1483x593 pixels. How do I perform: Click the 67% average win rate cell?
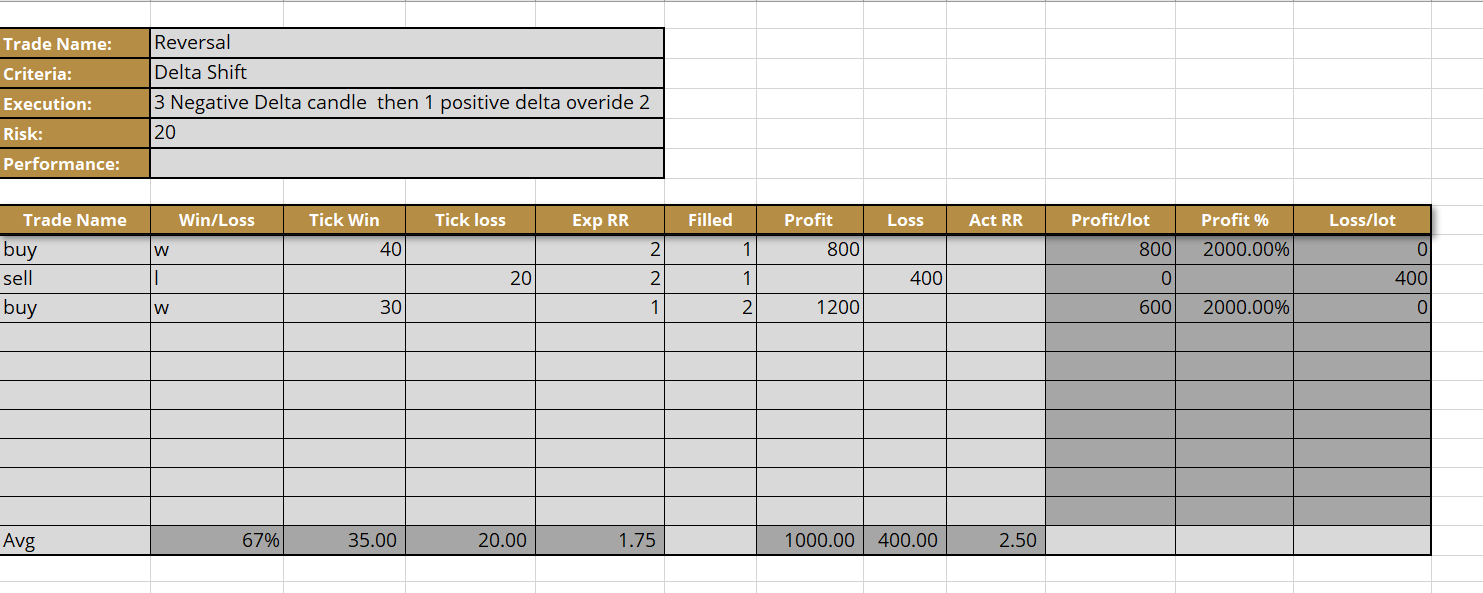tap(217, 541)
